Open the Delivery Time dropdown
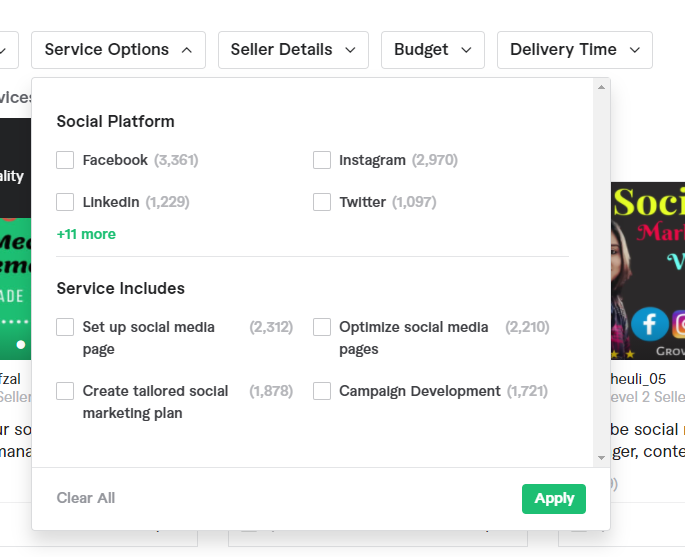Screen dimensions: 685x557 coord(574,50)
